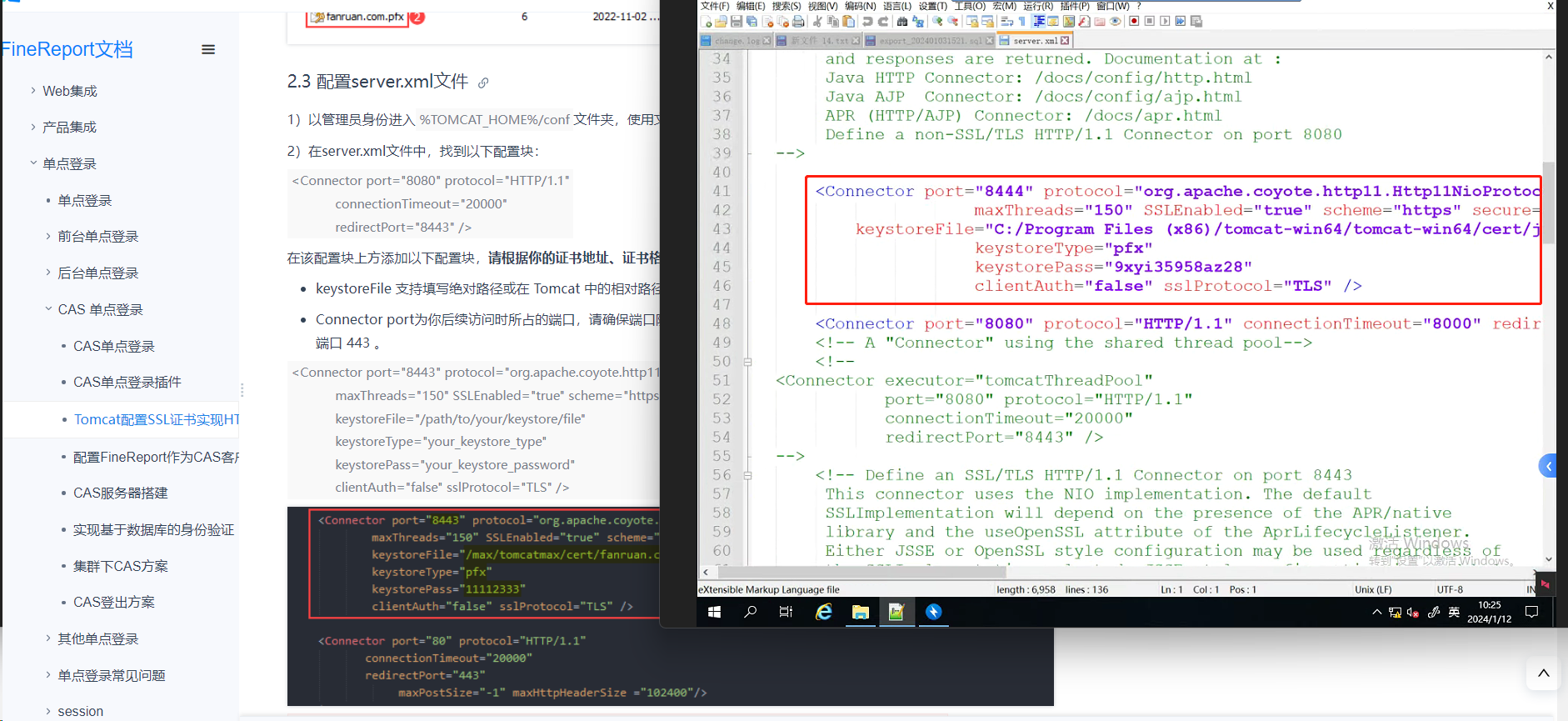Open the 插件(P) menu in Notepad++
Viewport: 1568px width, 721px height.
(1075, 6)
